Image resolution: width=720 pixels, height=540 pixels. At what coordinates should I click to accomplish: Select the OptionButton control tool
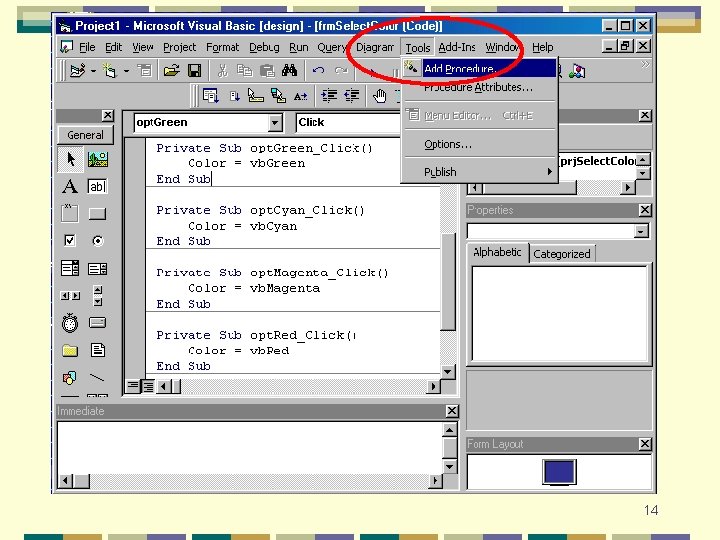coord(97,241)
